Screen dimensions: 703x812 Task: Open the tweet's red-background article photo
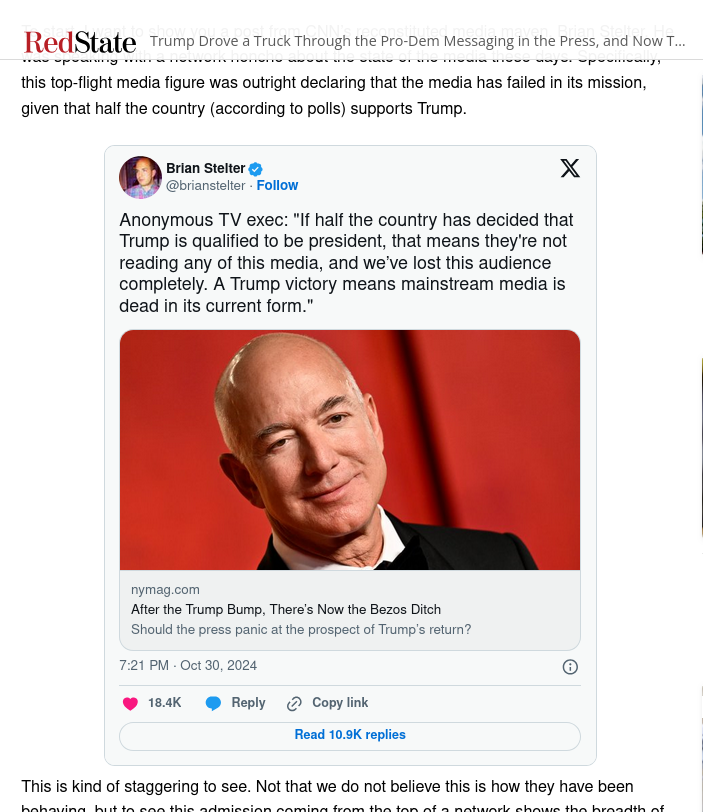[x=350, y=450]
